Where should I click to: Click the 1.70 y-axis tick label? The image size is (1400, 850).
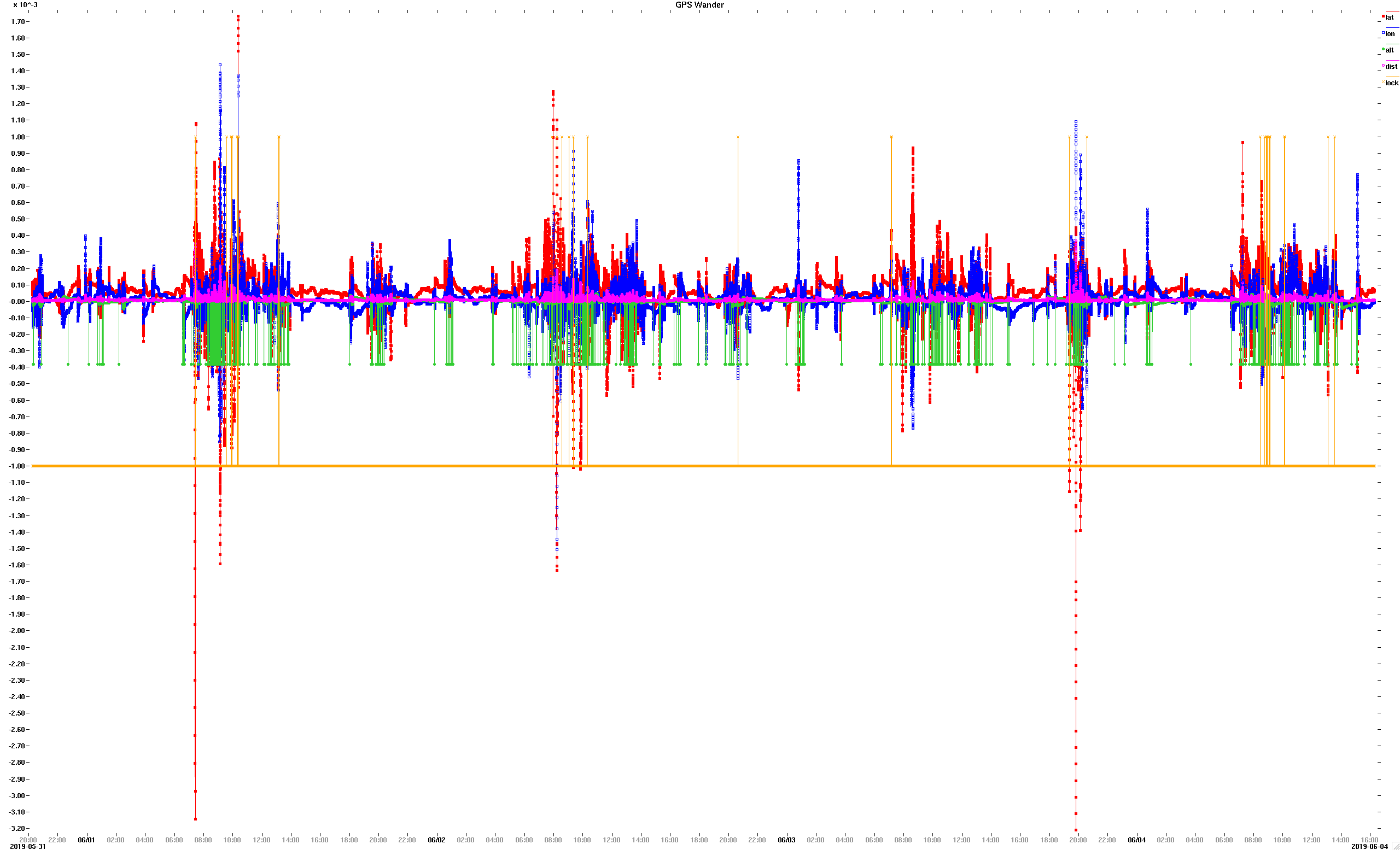17,21
